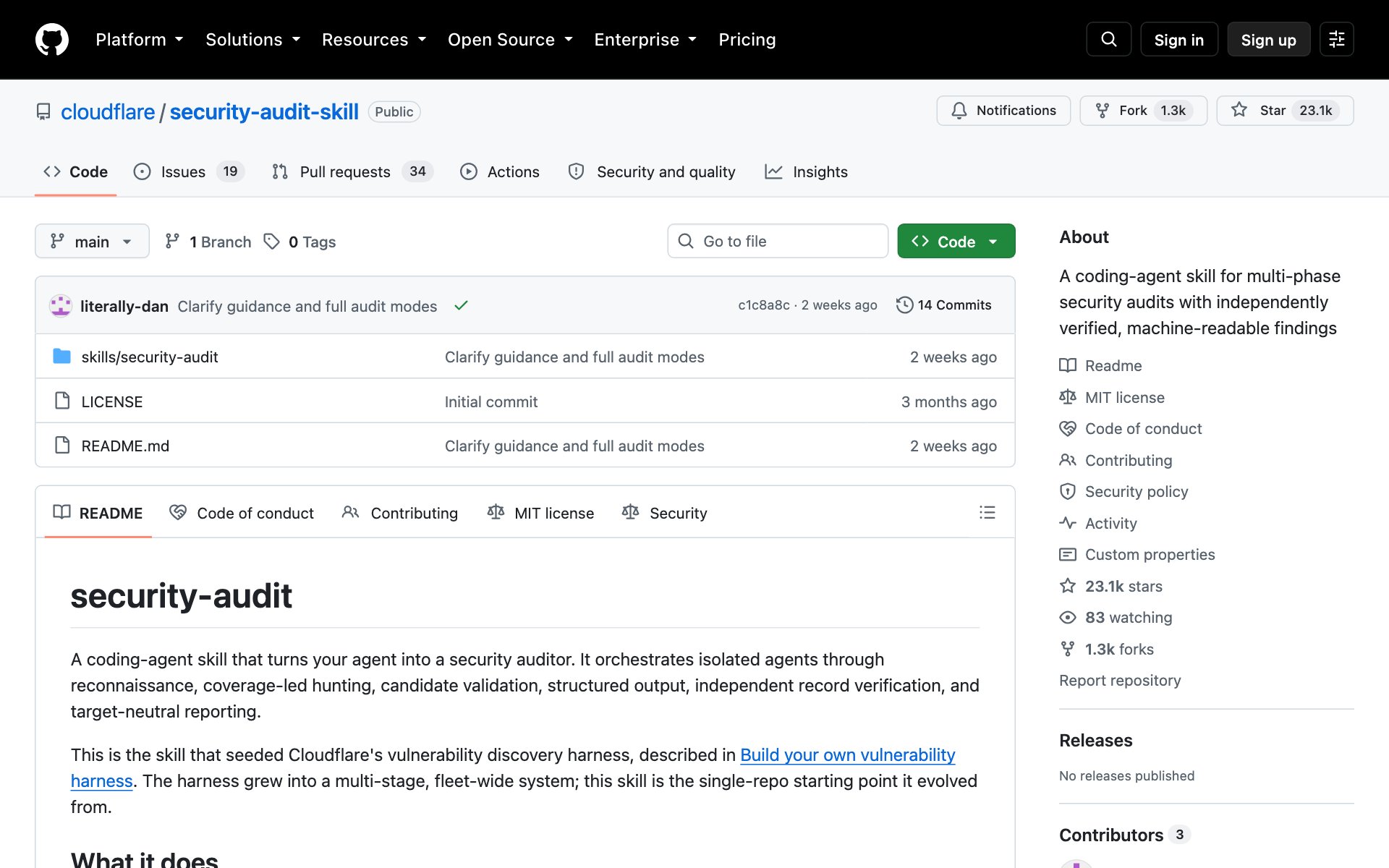1389x868 pixels.
Task: Open the green Code dropdown button
Action: pos(956,241)
